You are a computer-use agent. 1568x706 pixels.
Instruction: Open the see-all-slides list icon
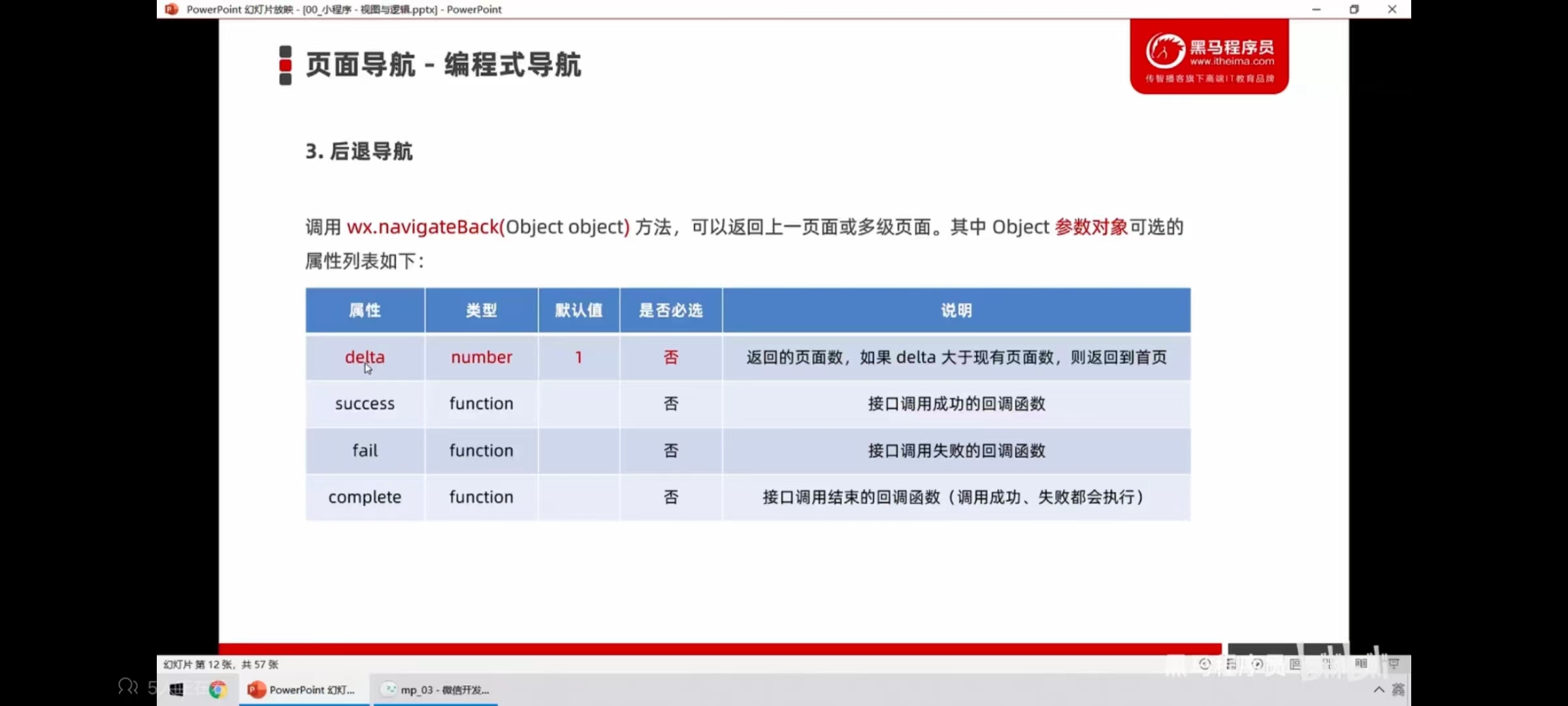coord(1231,664)
